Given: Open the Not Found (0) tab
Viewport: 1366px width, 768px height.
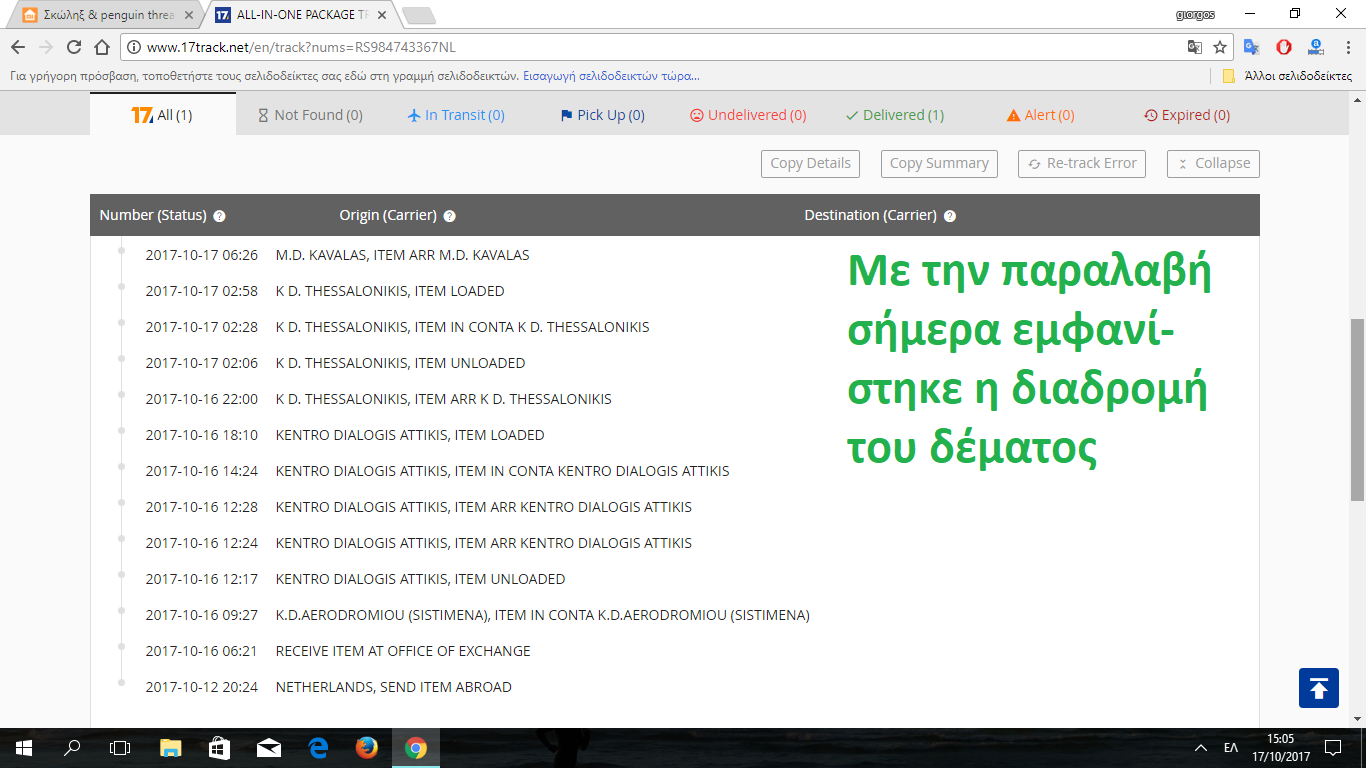Looking at the screenshot, I should tap(310, 115).
